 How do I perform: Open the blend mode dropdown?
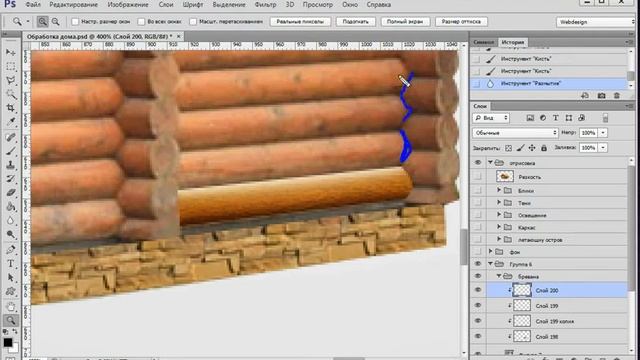(x=515, y=133)
